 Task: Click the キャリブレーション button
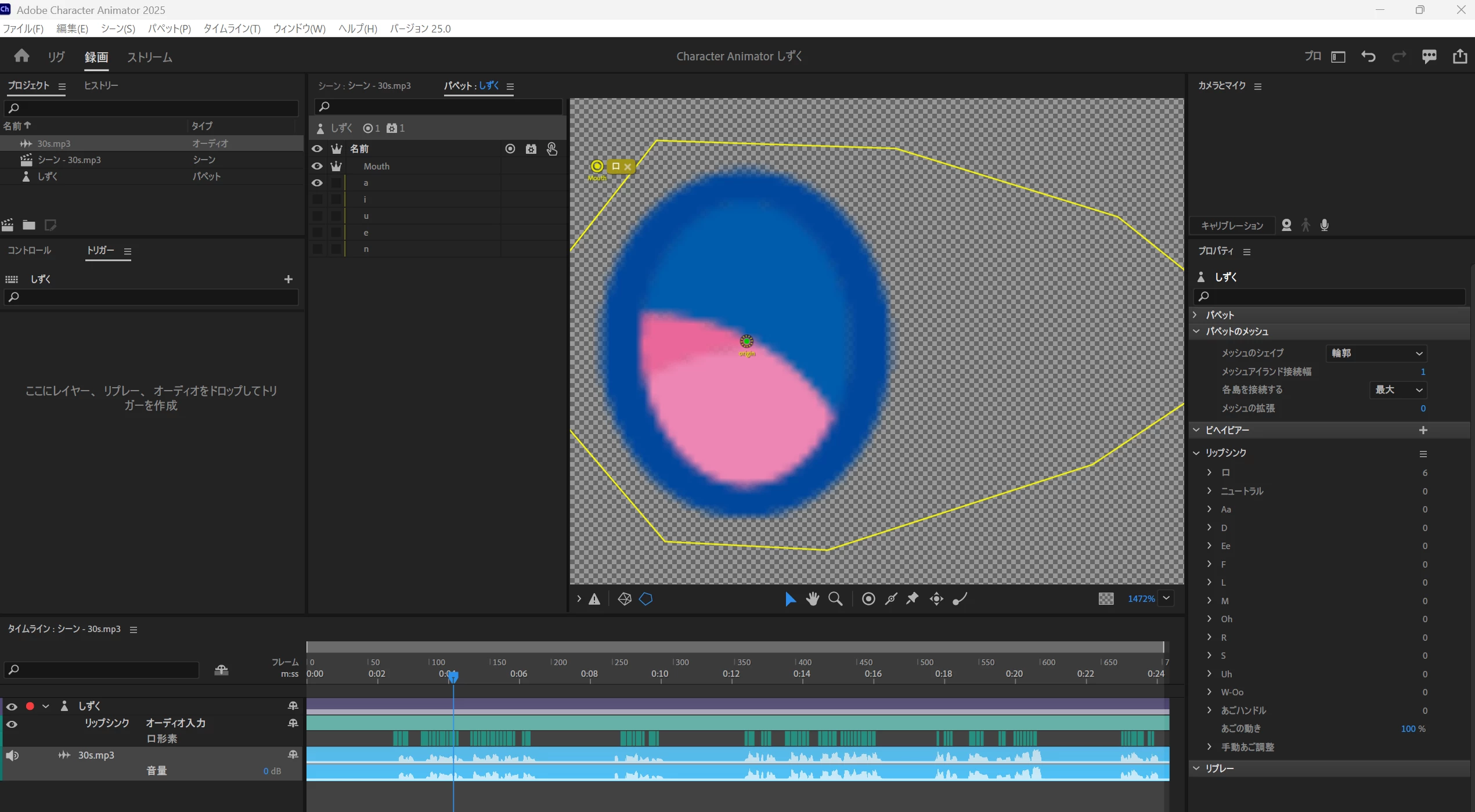1232,226
